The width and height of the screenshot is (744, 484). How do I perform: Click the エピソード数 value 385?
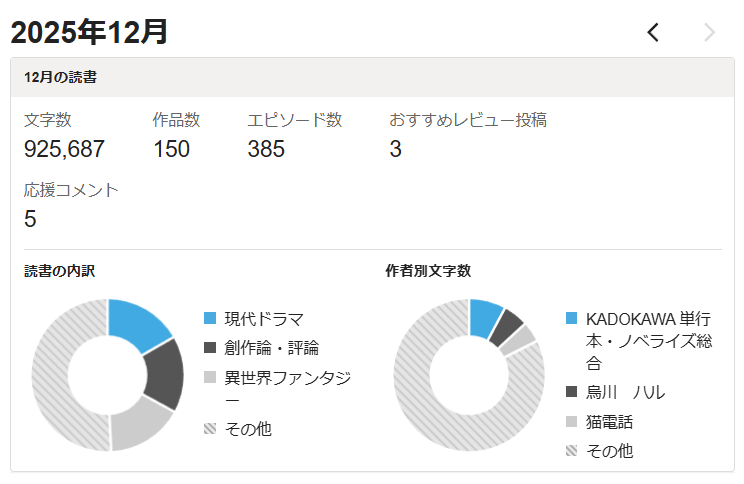(266, 150)
